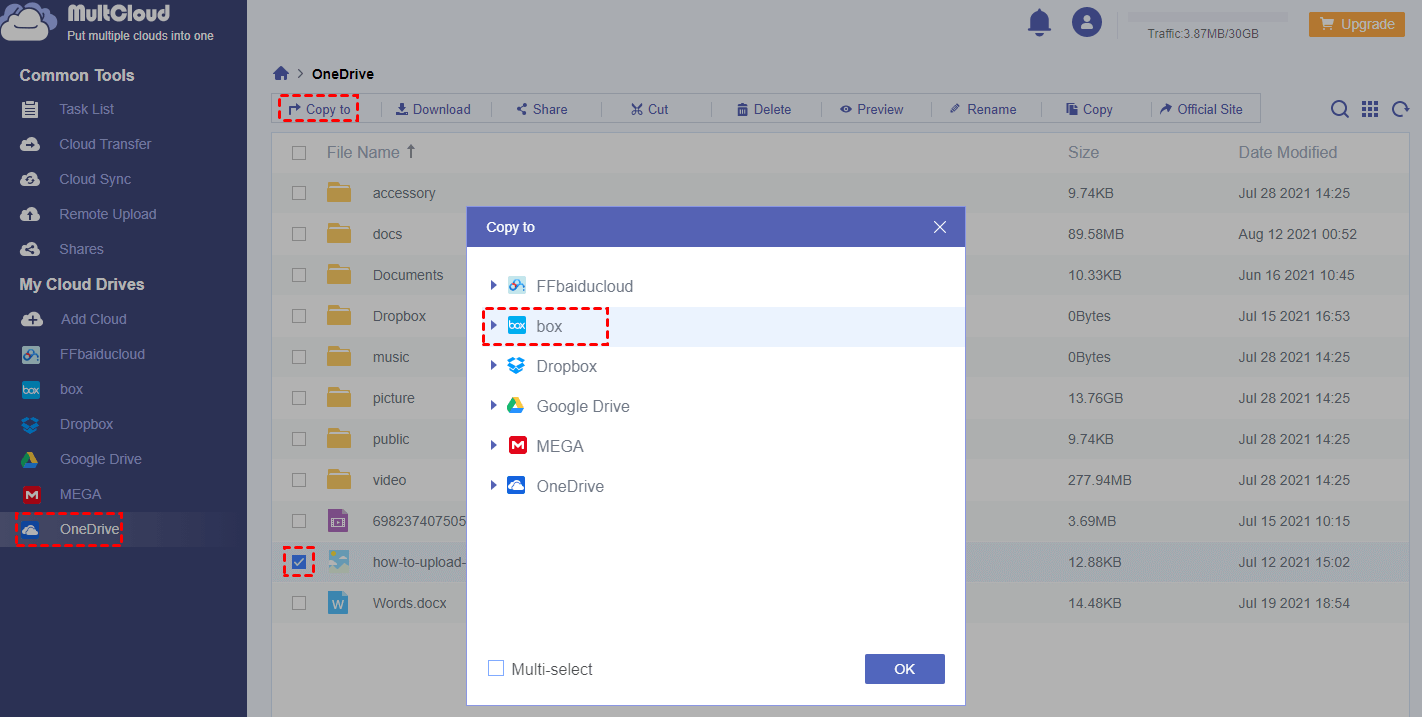The image size is (1422, 717).
Task: Select MEGA destination in dialog
Action: (x=560, y=446)
